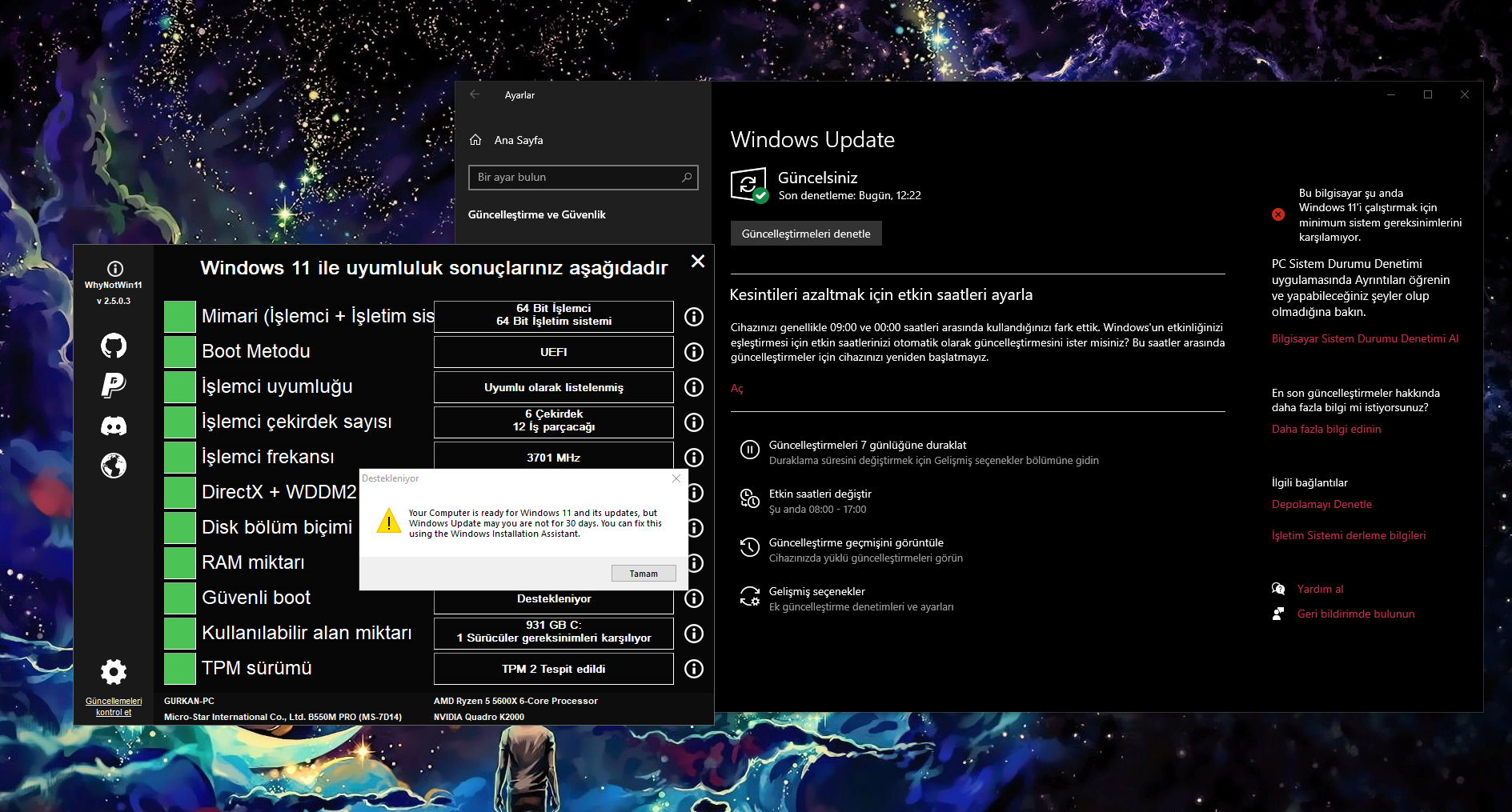Screen dimensions: 1512x812
Task: Show info for the Mimari row
Action: [x=694, y=317]
